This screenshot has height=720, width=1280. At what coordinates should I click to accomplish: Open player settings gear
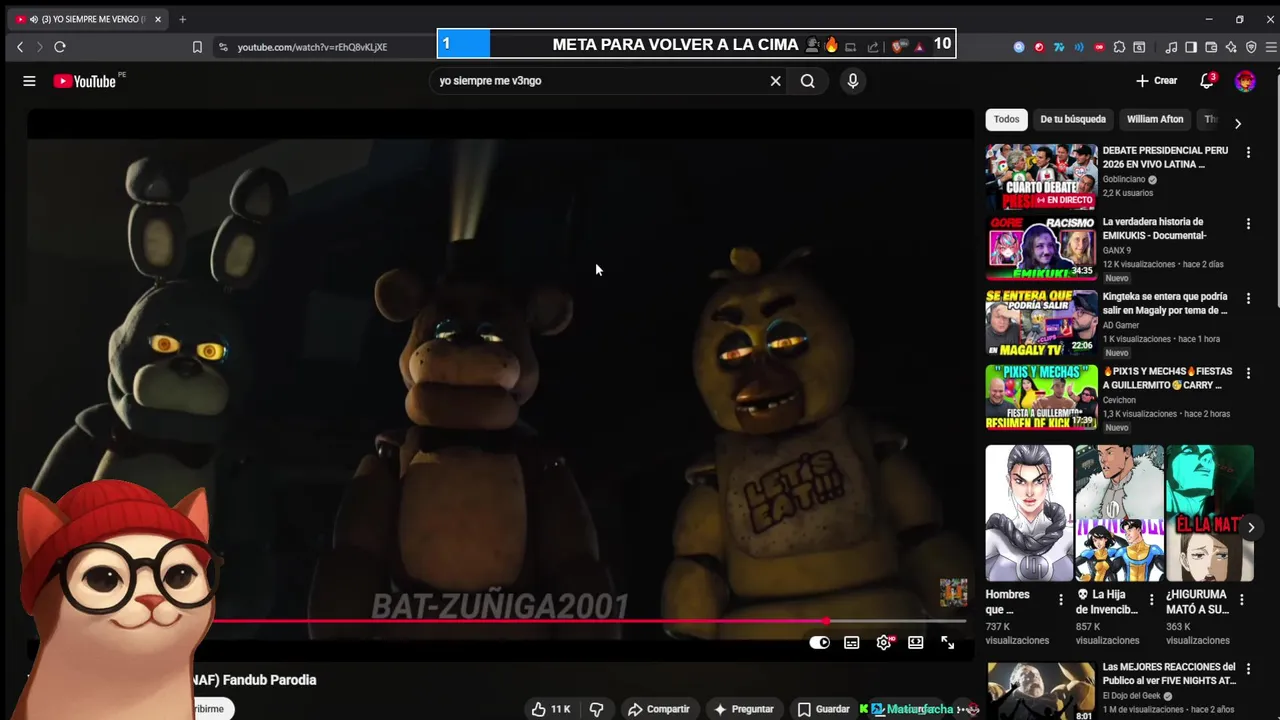pos(884,643)
